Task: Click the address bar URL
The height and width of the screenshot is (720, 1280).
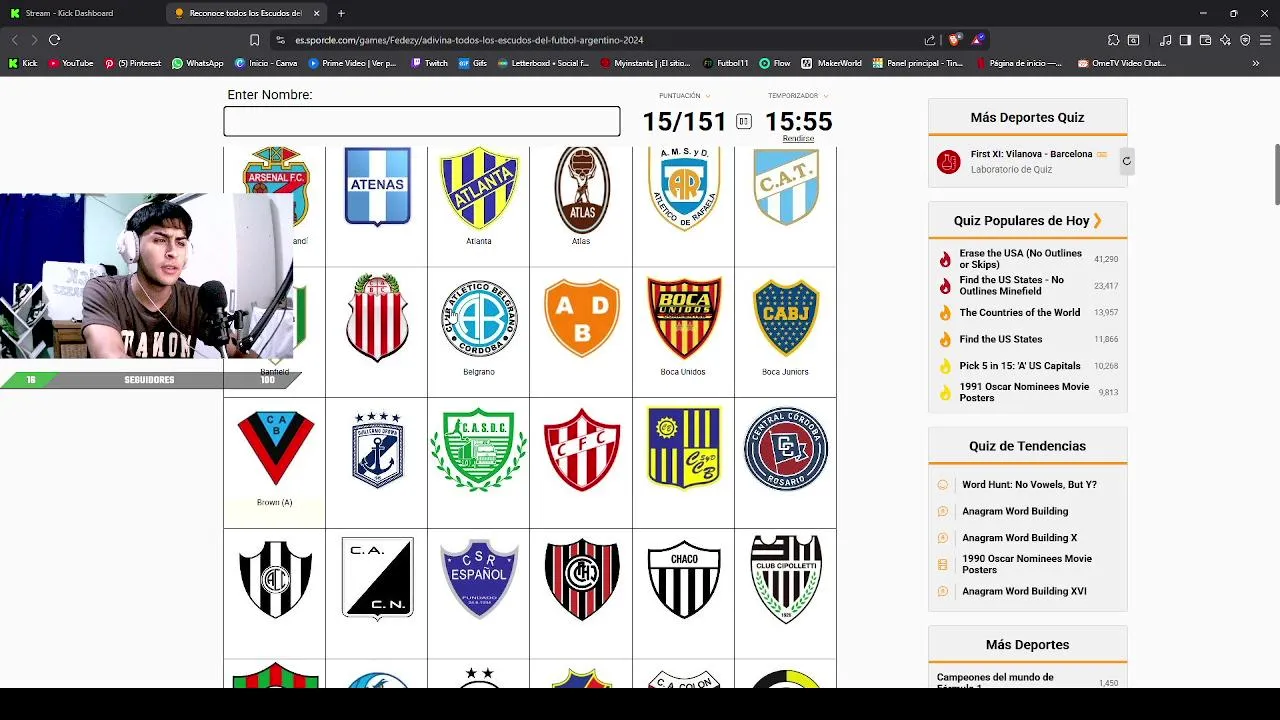Action: point(469,40)
